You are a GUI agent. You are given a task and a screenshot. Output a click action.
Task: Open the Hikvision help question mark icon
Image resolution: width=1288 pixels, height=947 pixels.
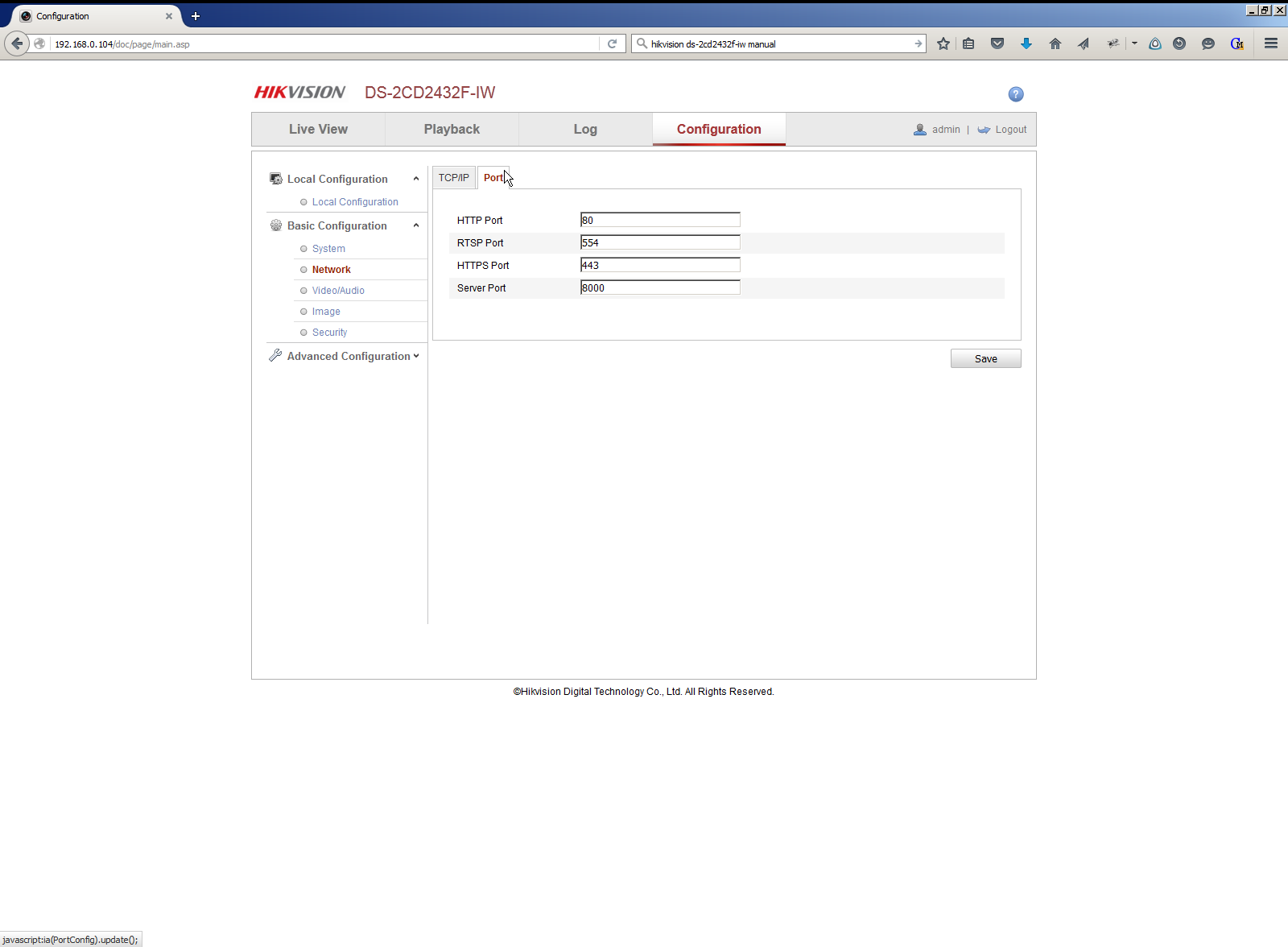1016,94
